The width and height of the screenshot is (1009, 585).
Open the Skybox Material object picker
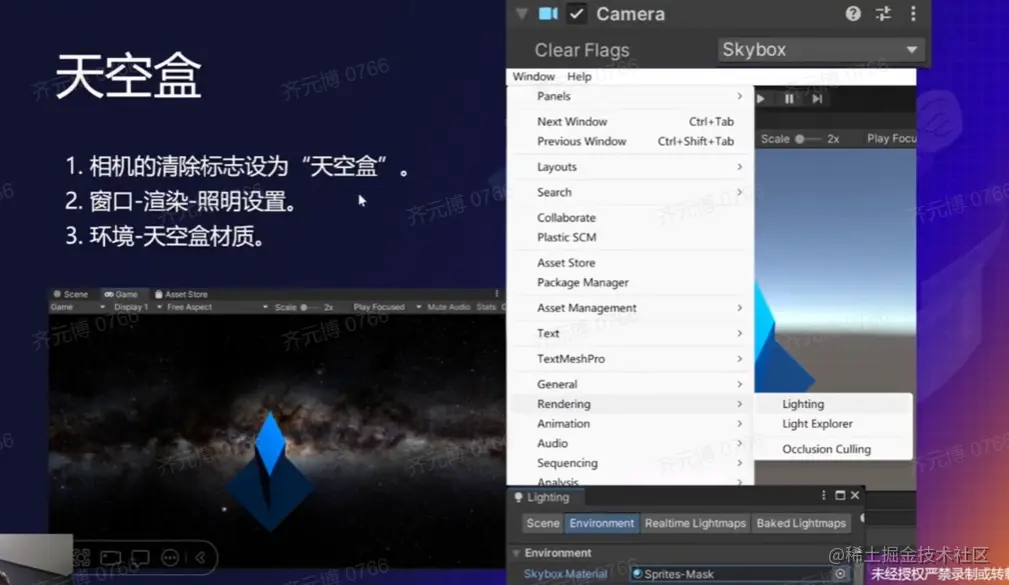pyautogui.click(x=840, y=573)
